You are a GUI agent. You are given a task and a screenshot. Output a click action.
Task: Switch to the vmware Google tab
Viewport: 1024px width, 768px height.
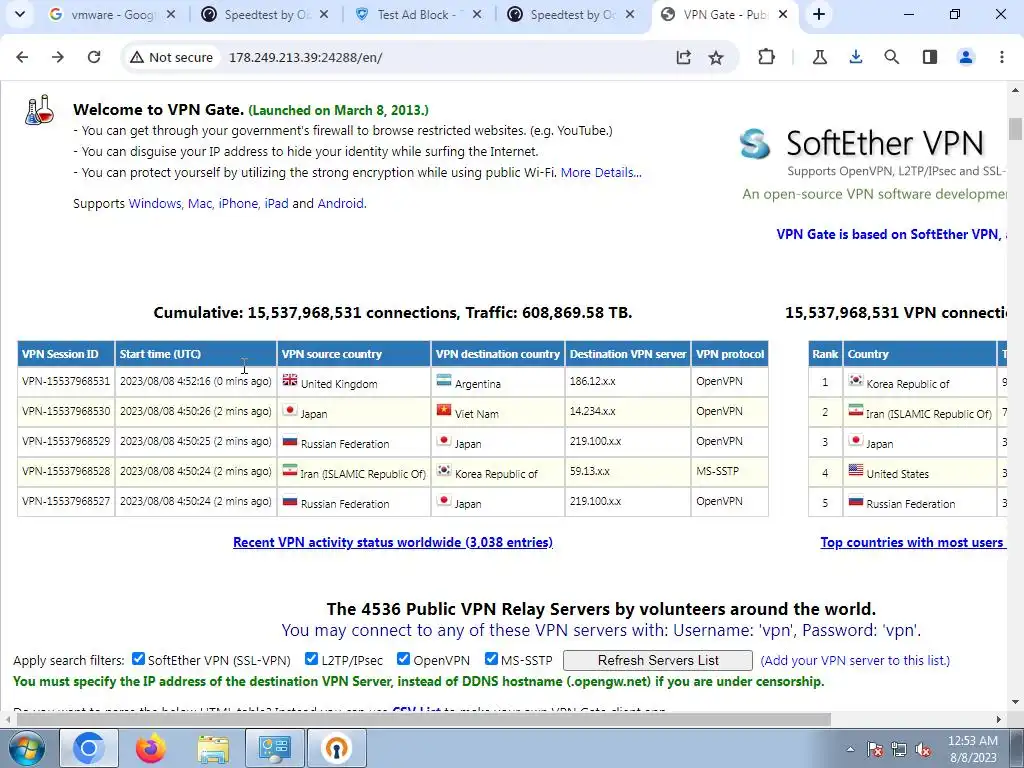click(112, 14)
